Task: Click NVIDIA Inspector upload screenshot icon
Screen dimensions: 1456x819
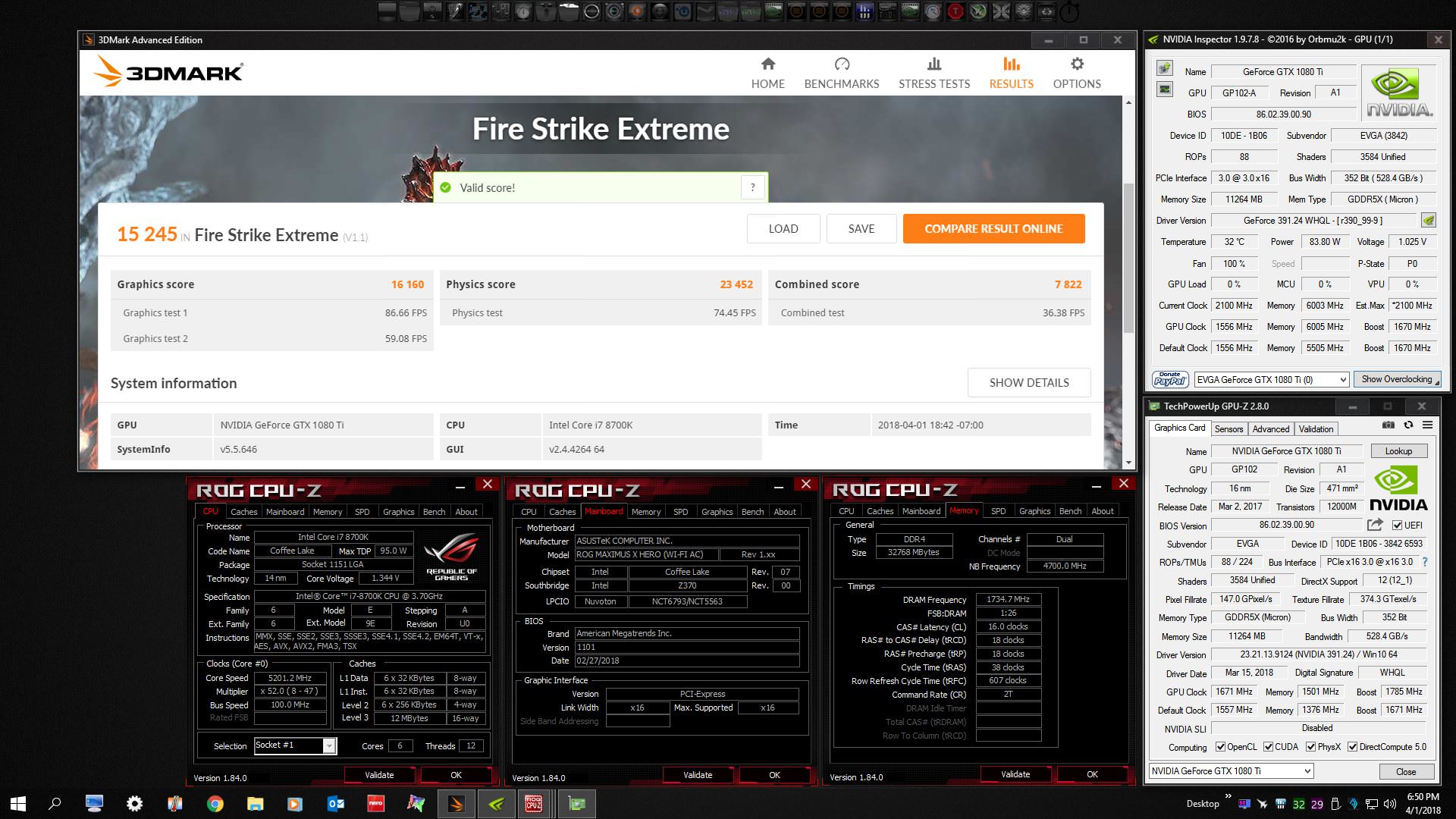Action: point(1165,68)
